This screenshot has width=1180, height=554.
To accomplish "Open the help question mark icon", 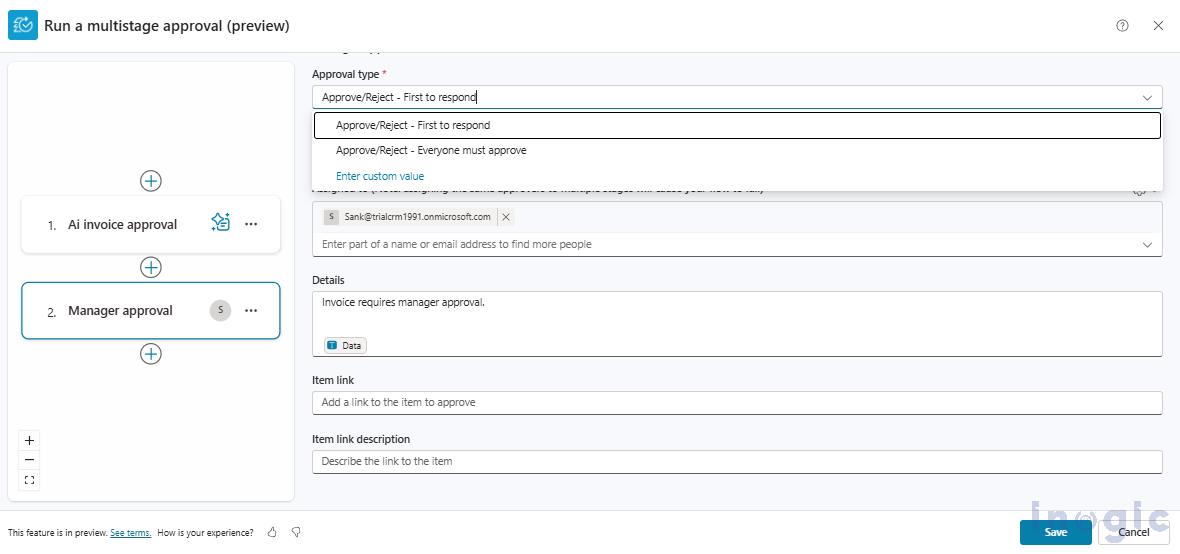I will 1122,26.
